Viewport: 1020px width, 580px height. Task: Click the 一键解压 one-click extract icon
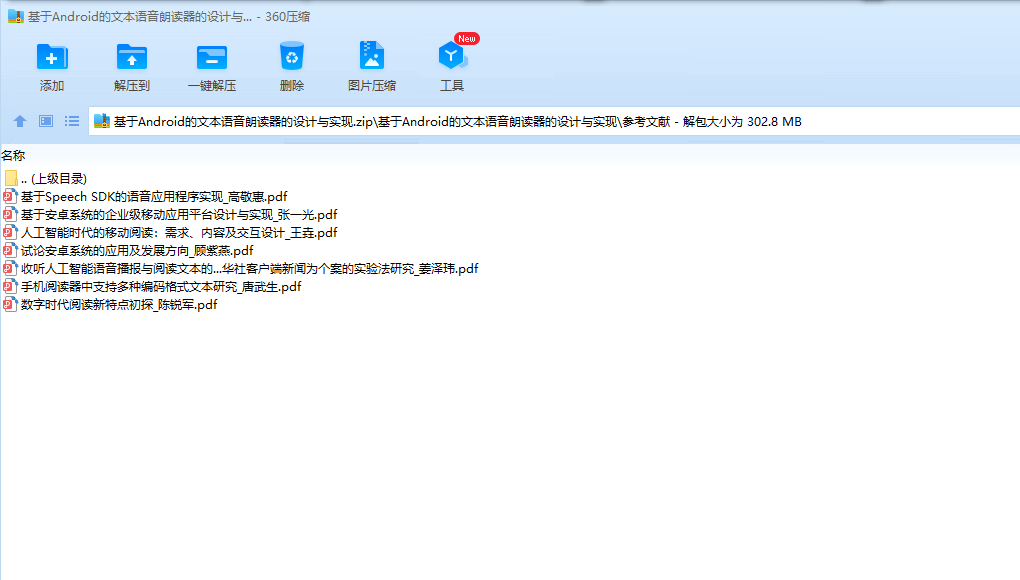pos(212,57)
